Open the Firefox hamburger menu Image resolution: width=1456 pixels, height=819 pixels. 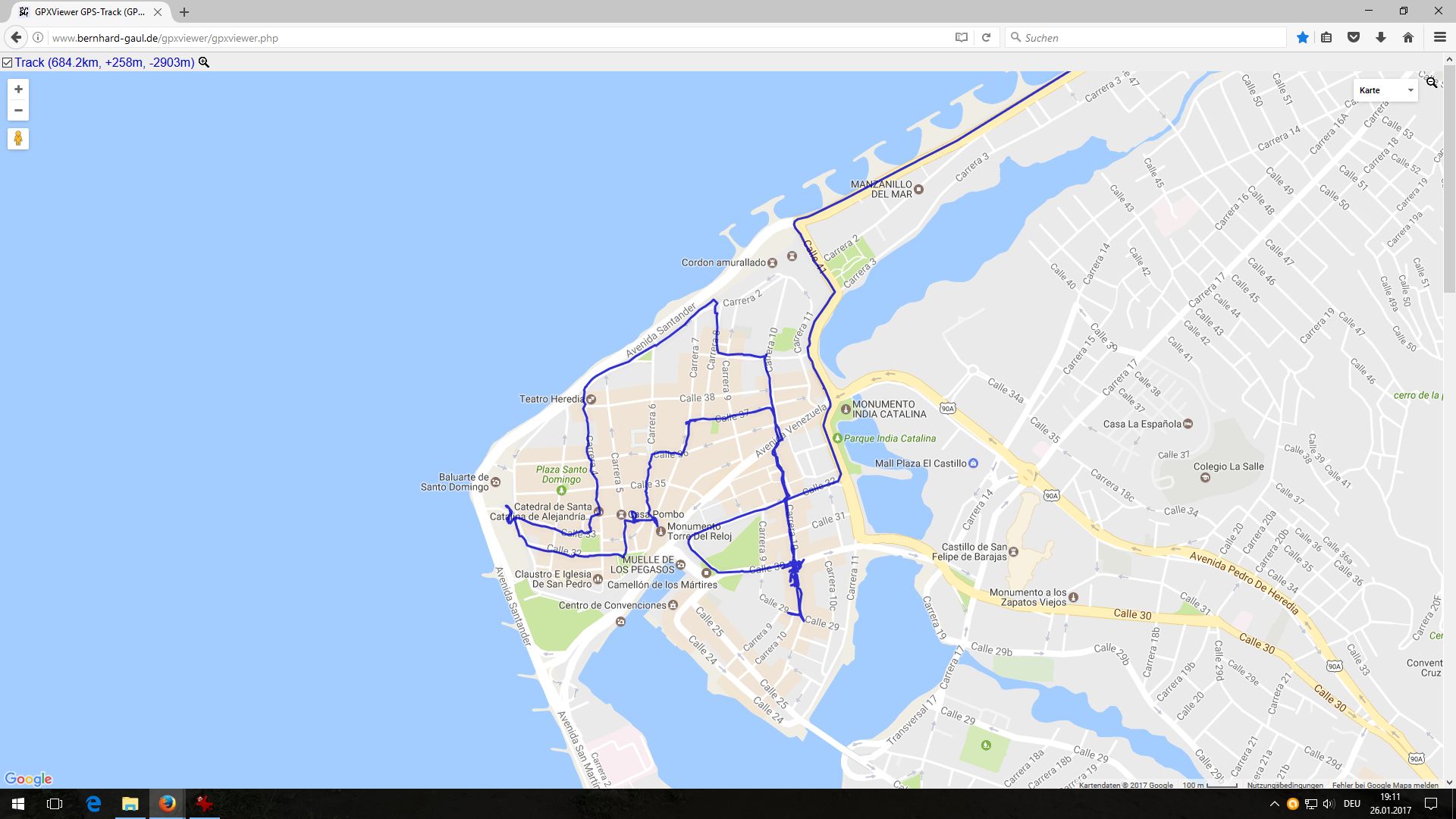click(x=1439, y=37)
